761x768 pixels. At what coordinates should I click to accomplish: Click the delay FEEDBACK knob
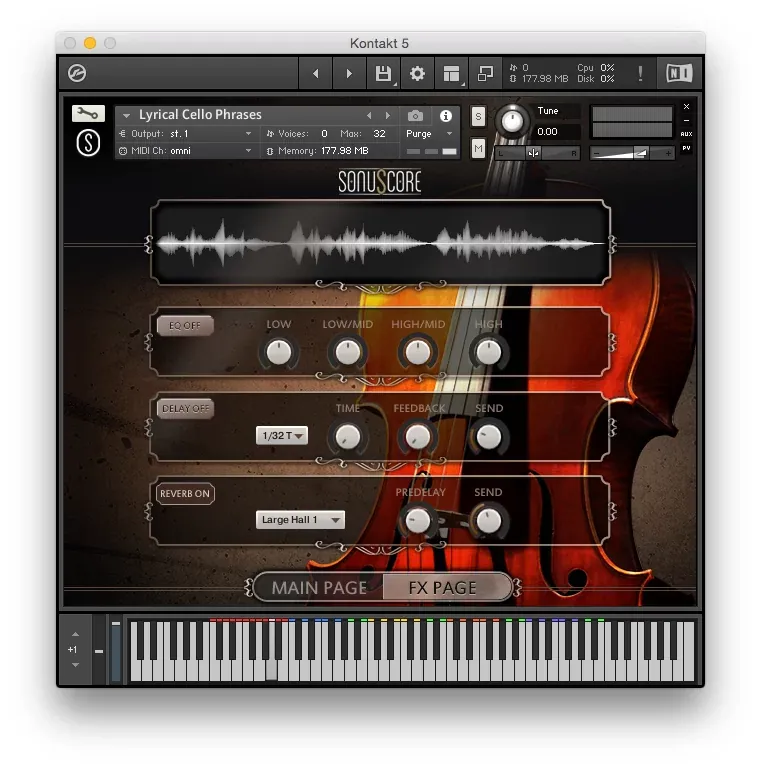(x=418, y=437)
